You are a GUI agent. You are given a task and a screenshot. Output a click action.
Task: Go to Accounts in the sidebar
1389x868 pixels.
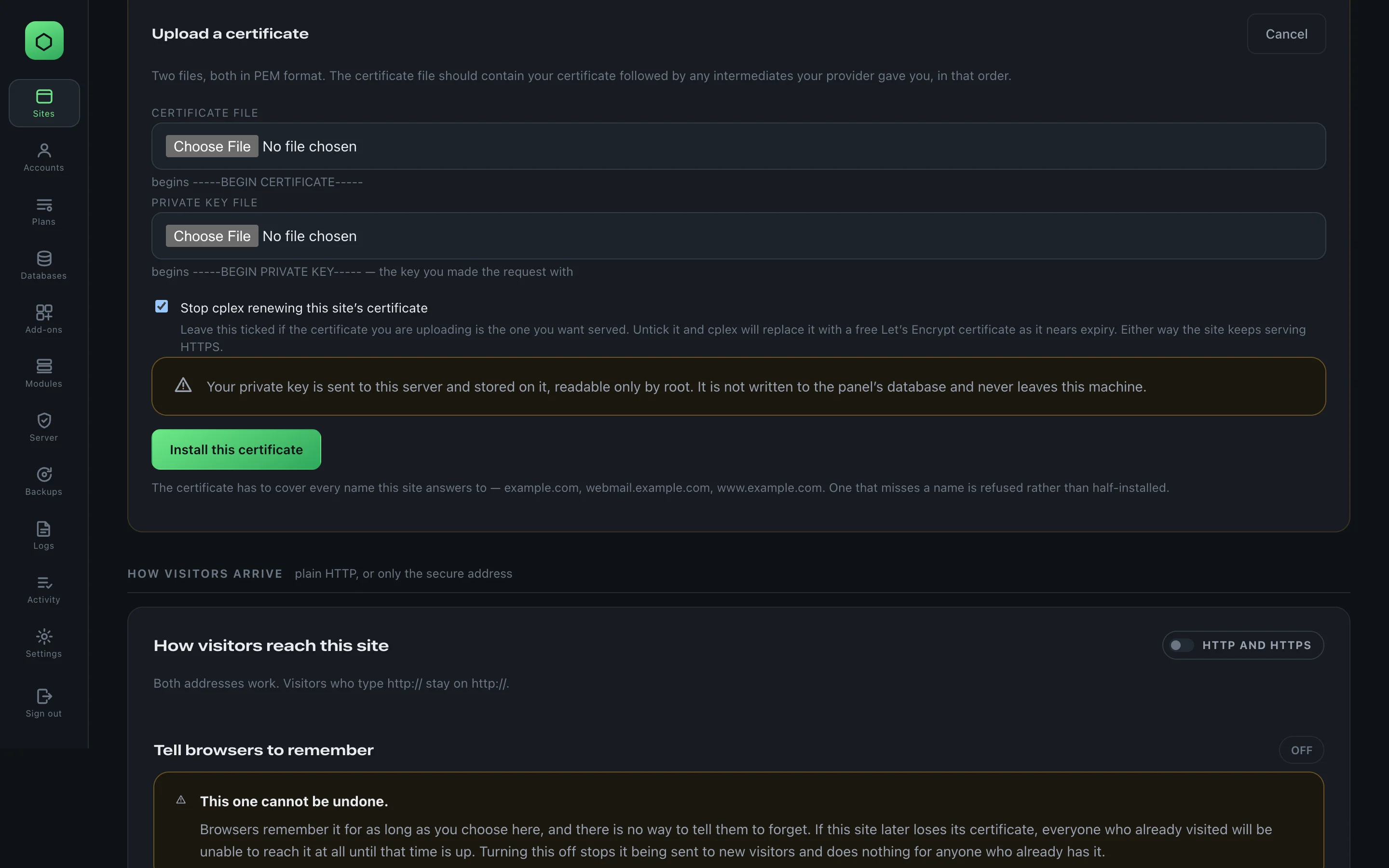pos(44,157)
